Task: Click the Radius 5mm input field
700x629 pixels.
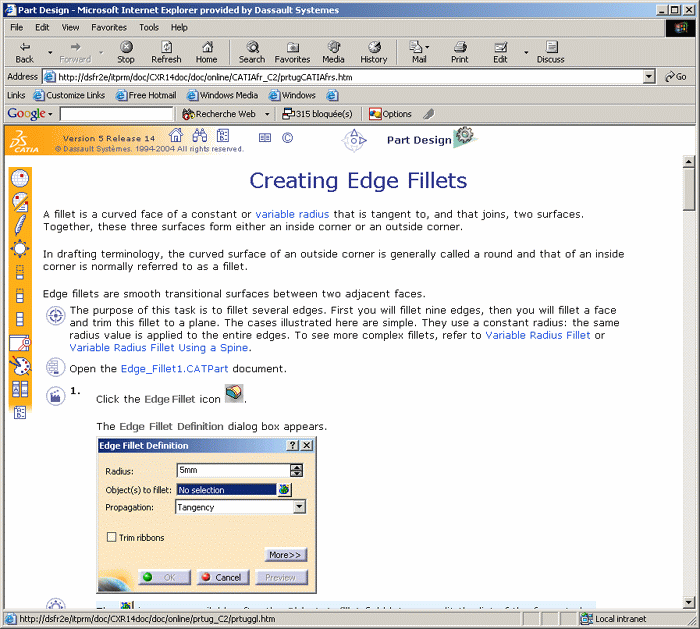Action: [x=233, y=470]
